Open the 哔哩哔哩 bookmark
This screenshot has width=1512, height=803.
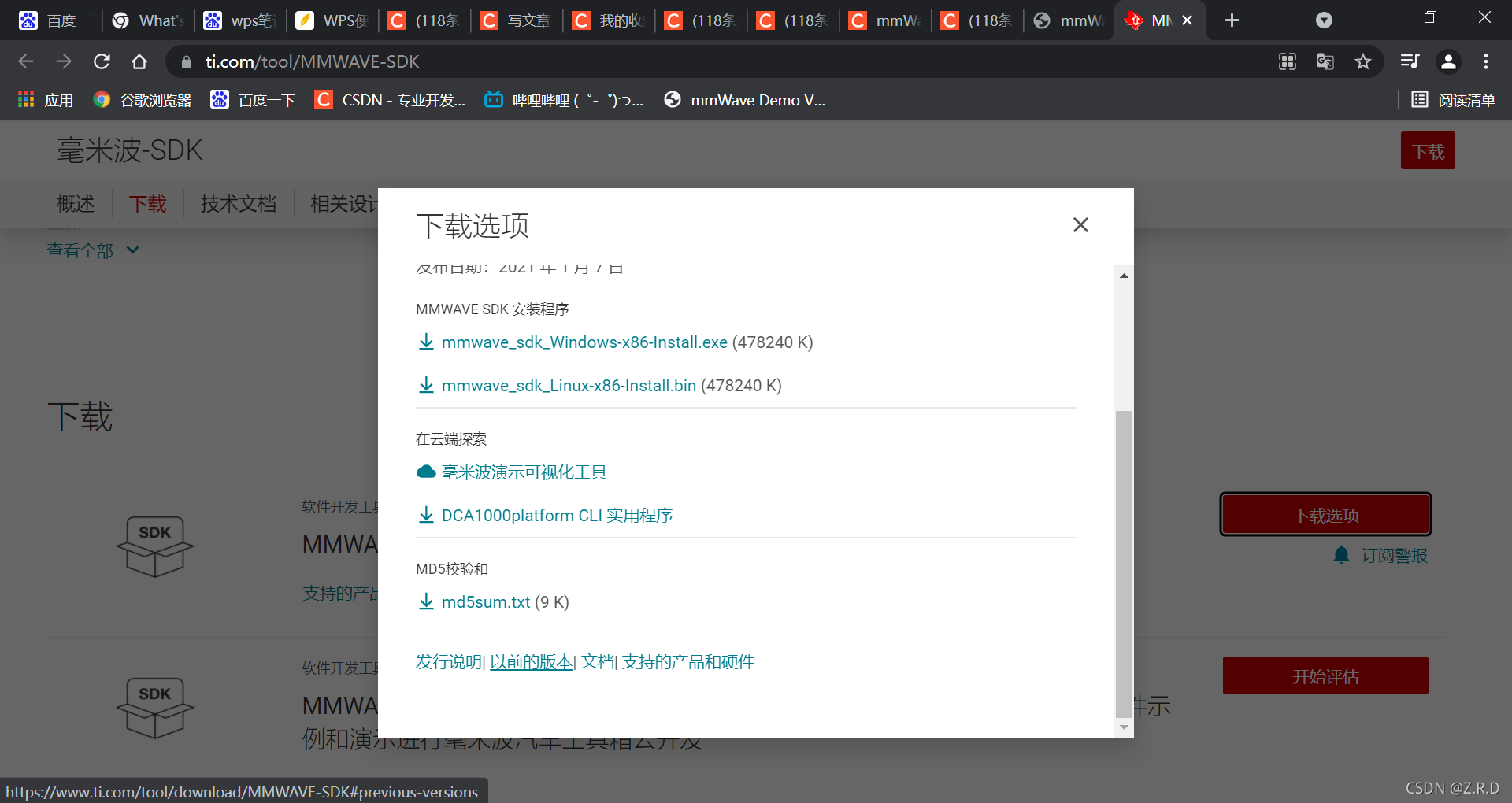564,100
